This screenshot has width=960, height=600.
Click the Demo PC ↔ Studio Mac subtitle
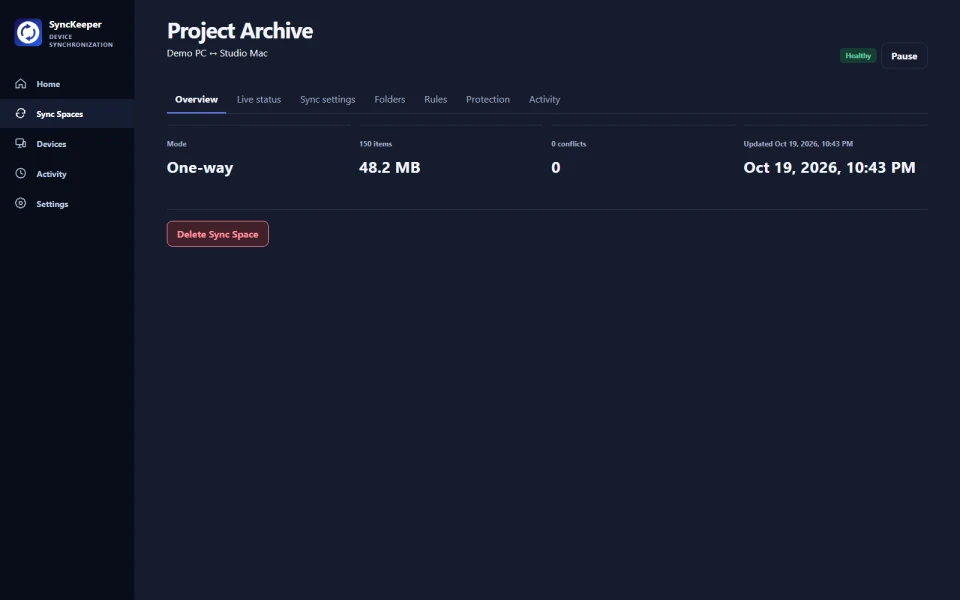point(217,53)
